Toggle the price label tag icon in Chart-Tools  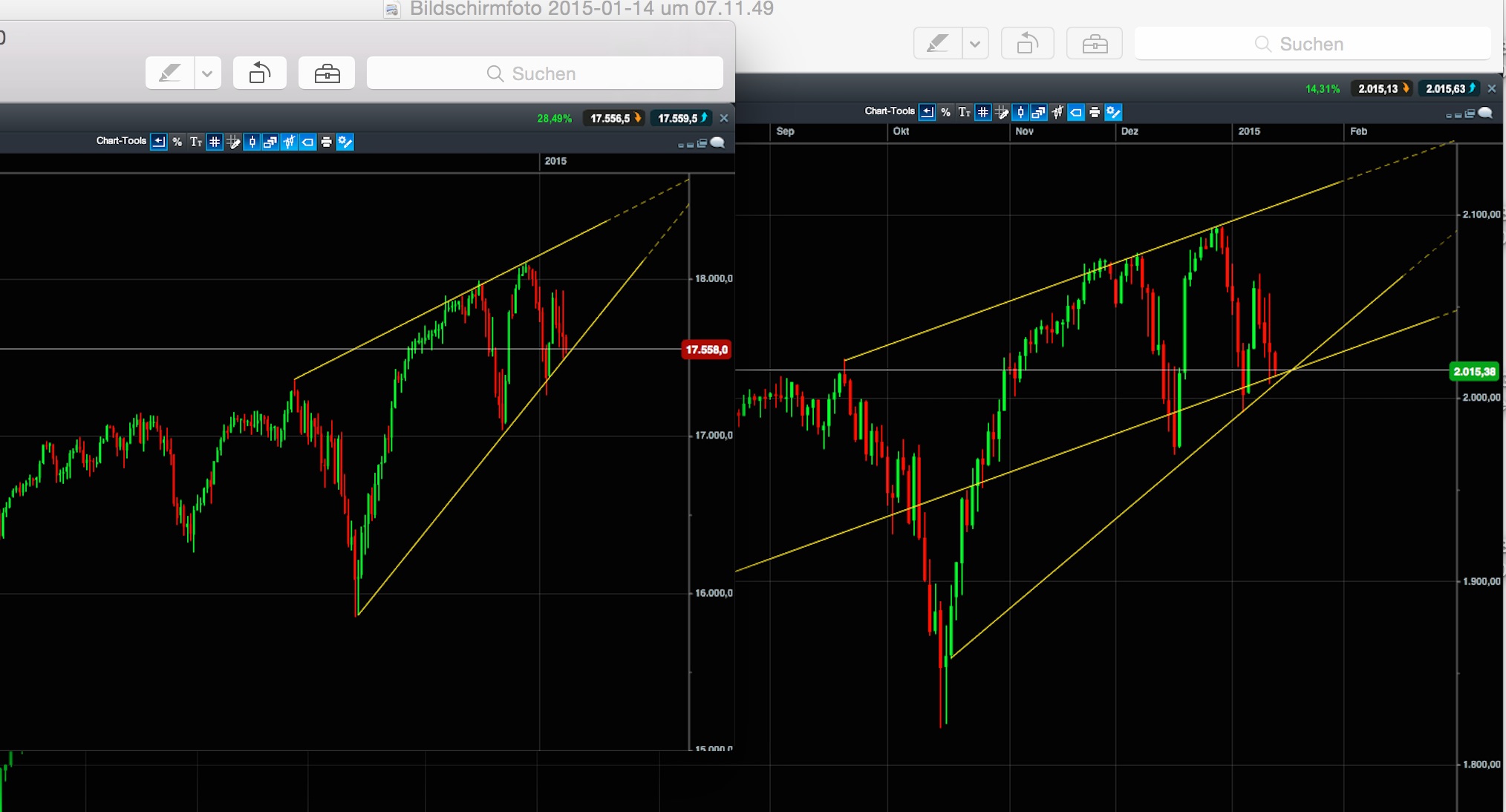[x=307, y=142]
